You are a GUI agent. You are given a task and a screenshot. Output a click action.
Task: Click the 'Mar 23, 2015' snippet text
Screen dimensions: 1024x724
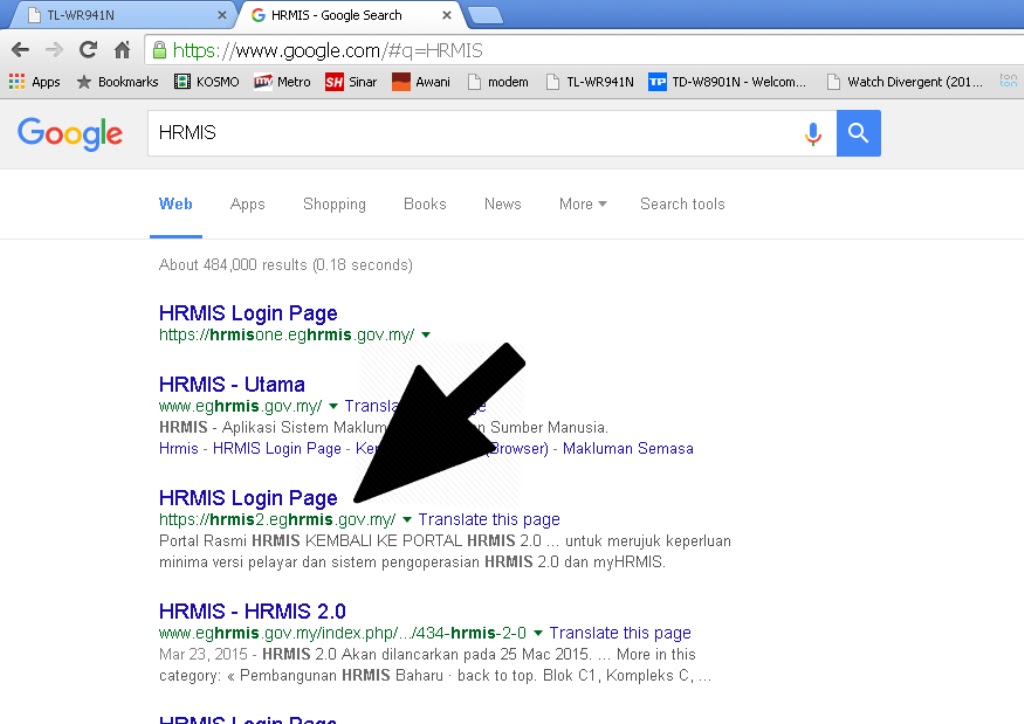203,655
